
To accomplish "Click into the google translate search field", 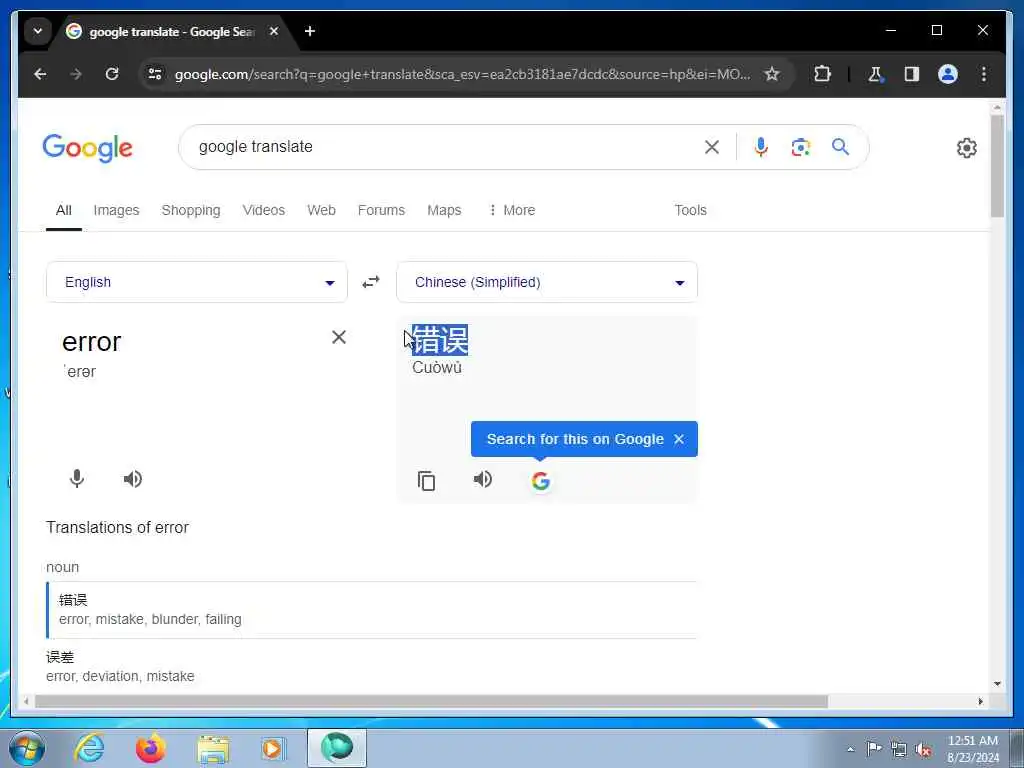I will pyautogui.click(x=444, y=147).
